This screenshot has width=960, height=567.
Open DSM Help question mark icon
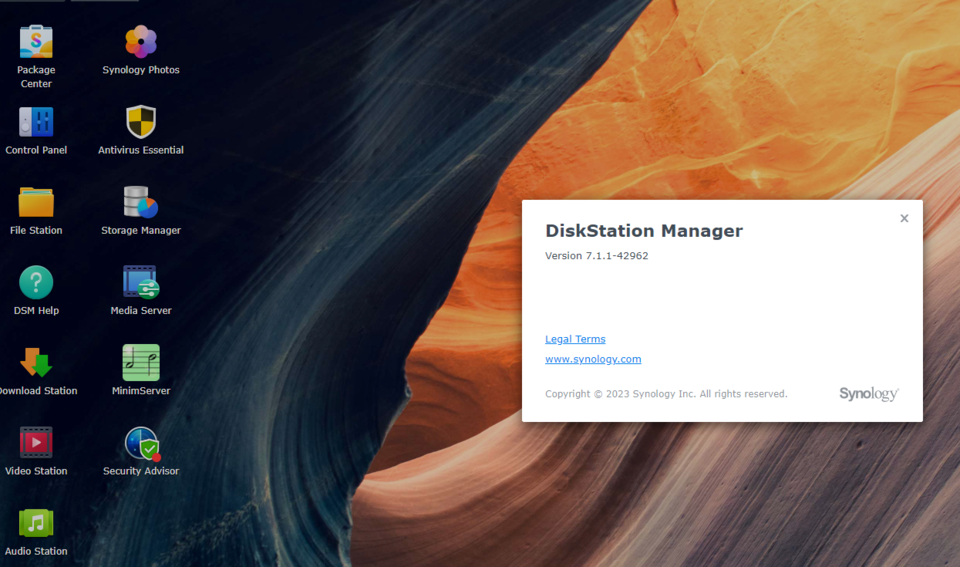pyautogui.click(x=36, y=282)
